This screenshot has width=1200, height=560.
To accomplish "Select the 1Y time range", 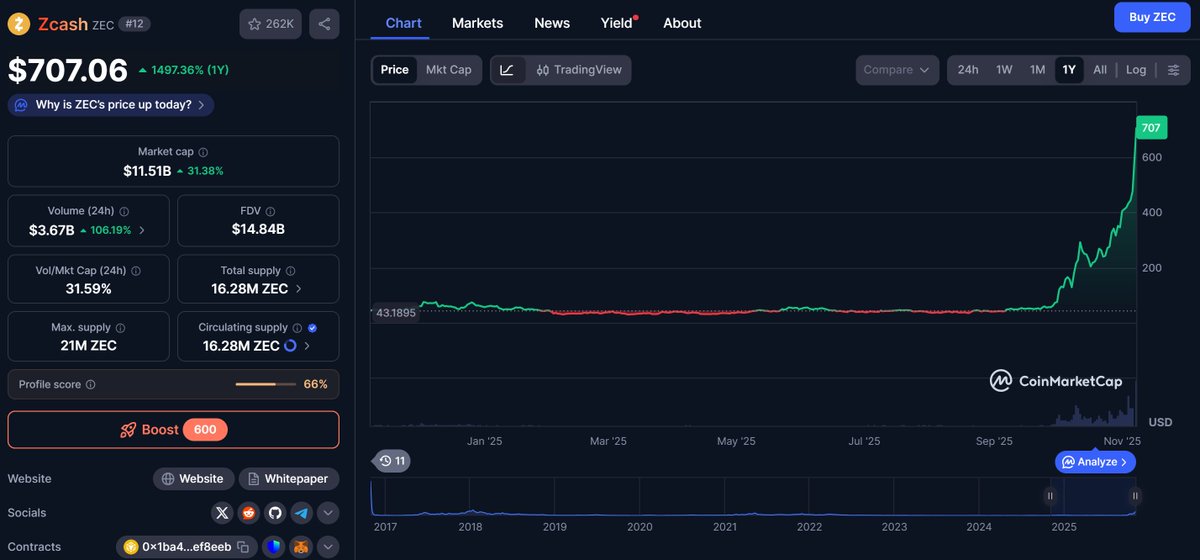I will [x=1069, y=70].
